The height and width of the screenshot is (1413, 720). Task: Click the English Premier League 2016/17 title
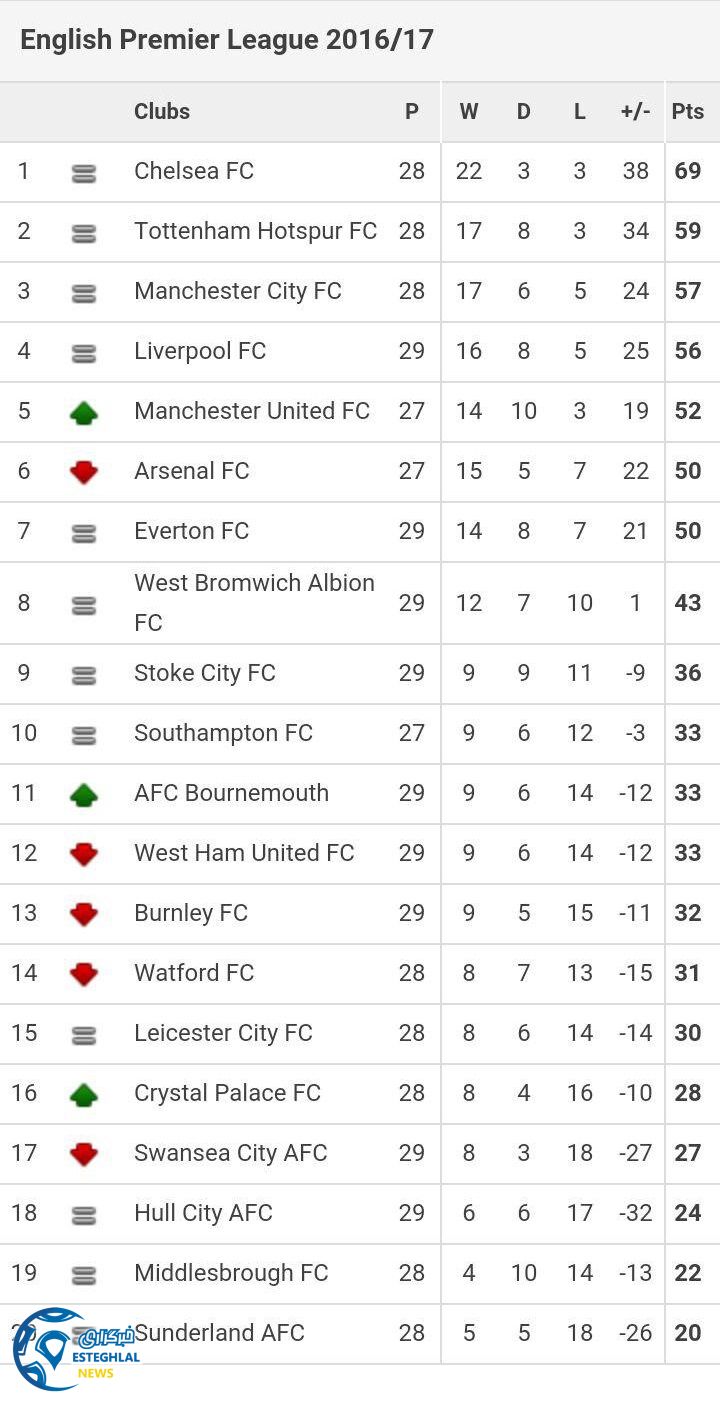(x=227, y=40)
